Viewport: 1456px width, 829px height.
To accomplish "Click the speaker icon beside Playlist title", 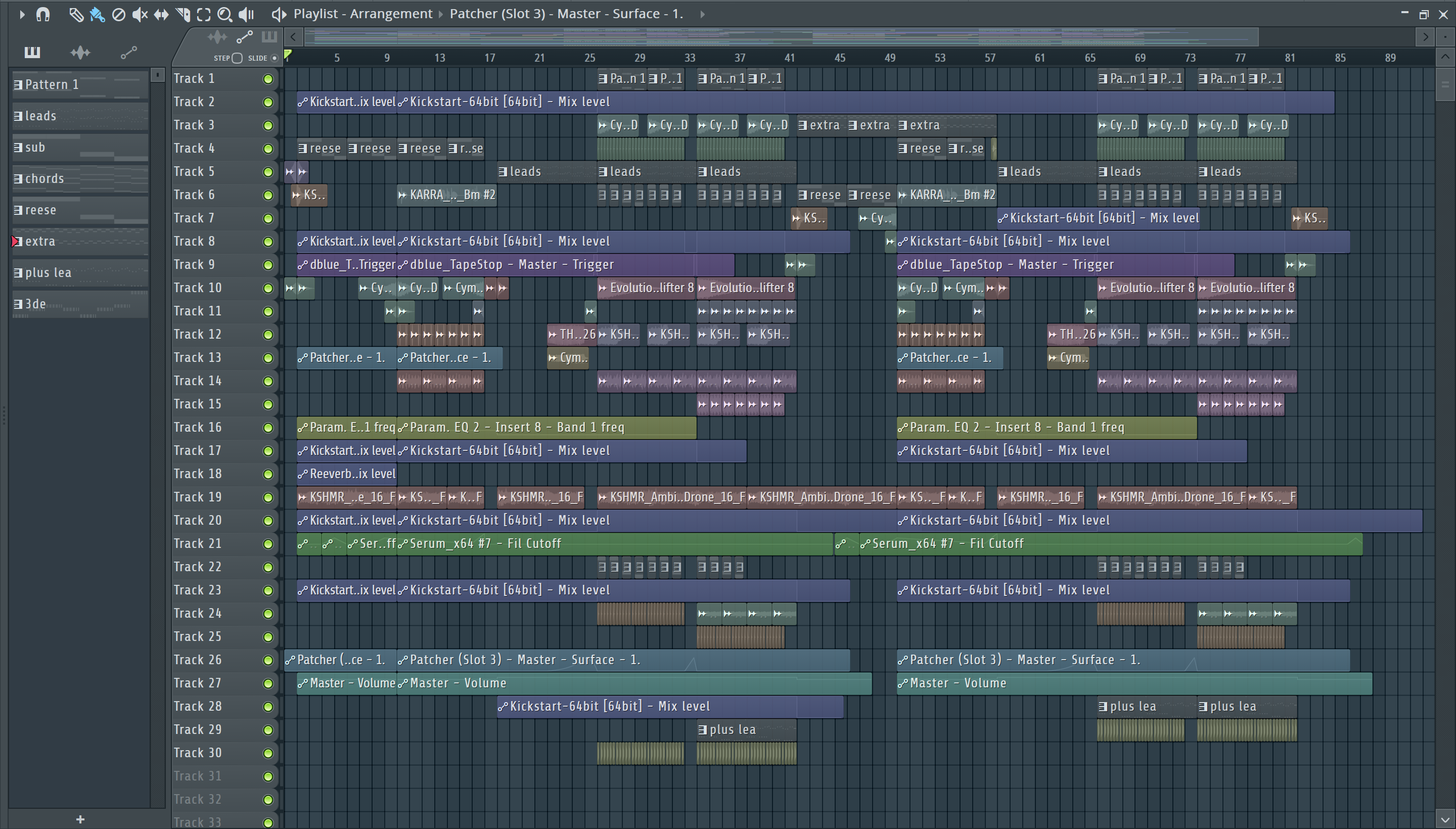I will coord(279,14).
